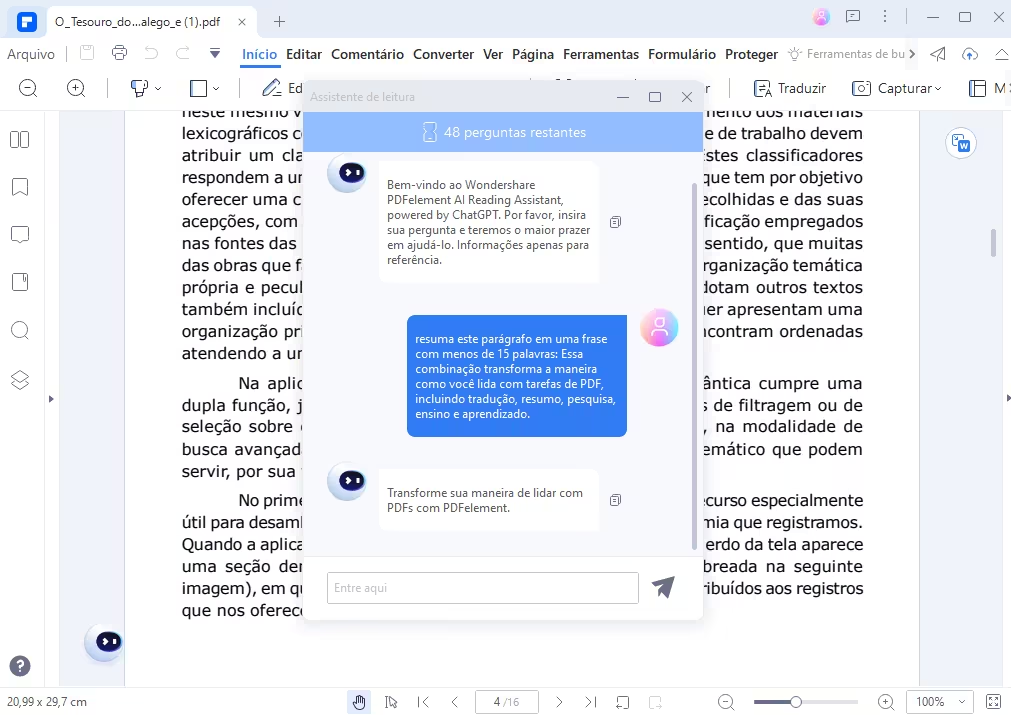Click the zoom out magnifier in the toolbar

tap(28, 88)
